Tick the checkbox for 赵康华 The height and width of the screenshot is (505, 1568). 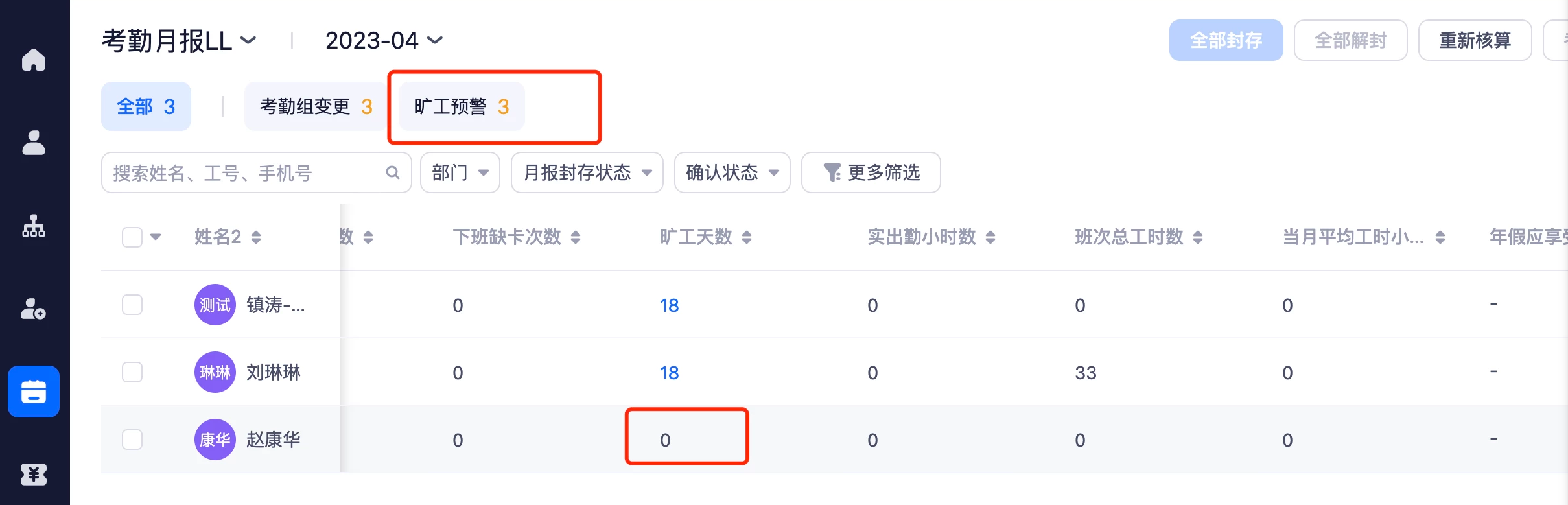(x=132, y=440)
